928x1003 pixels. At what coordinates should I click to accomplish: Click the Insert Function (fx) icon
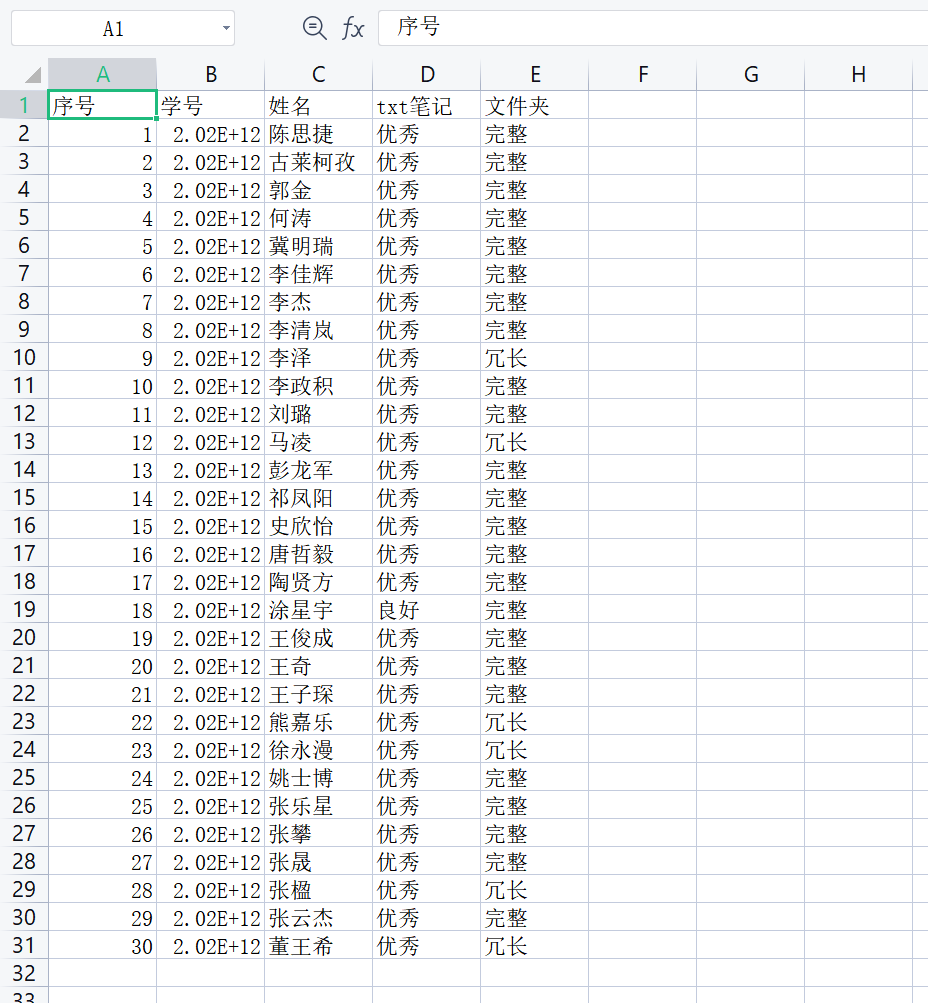click(353, 28)
